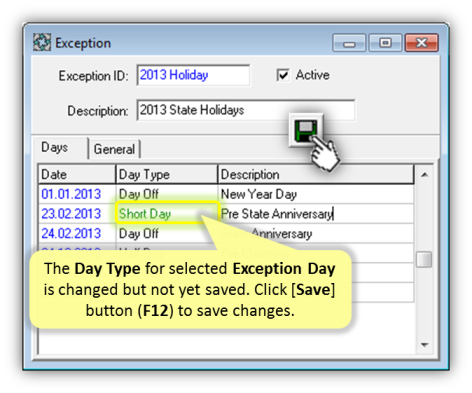Click the Pre State Anniversary description cell
Viewport: 472px width, 393px height.
pyautogui.click(x=316, y=214)
